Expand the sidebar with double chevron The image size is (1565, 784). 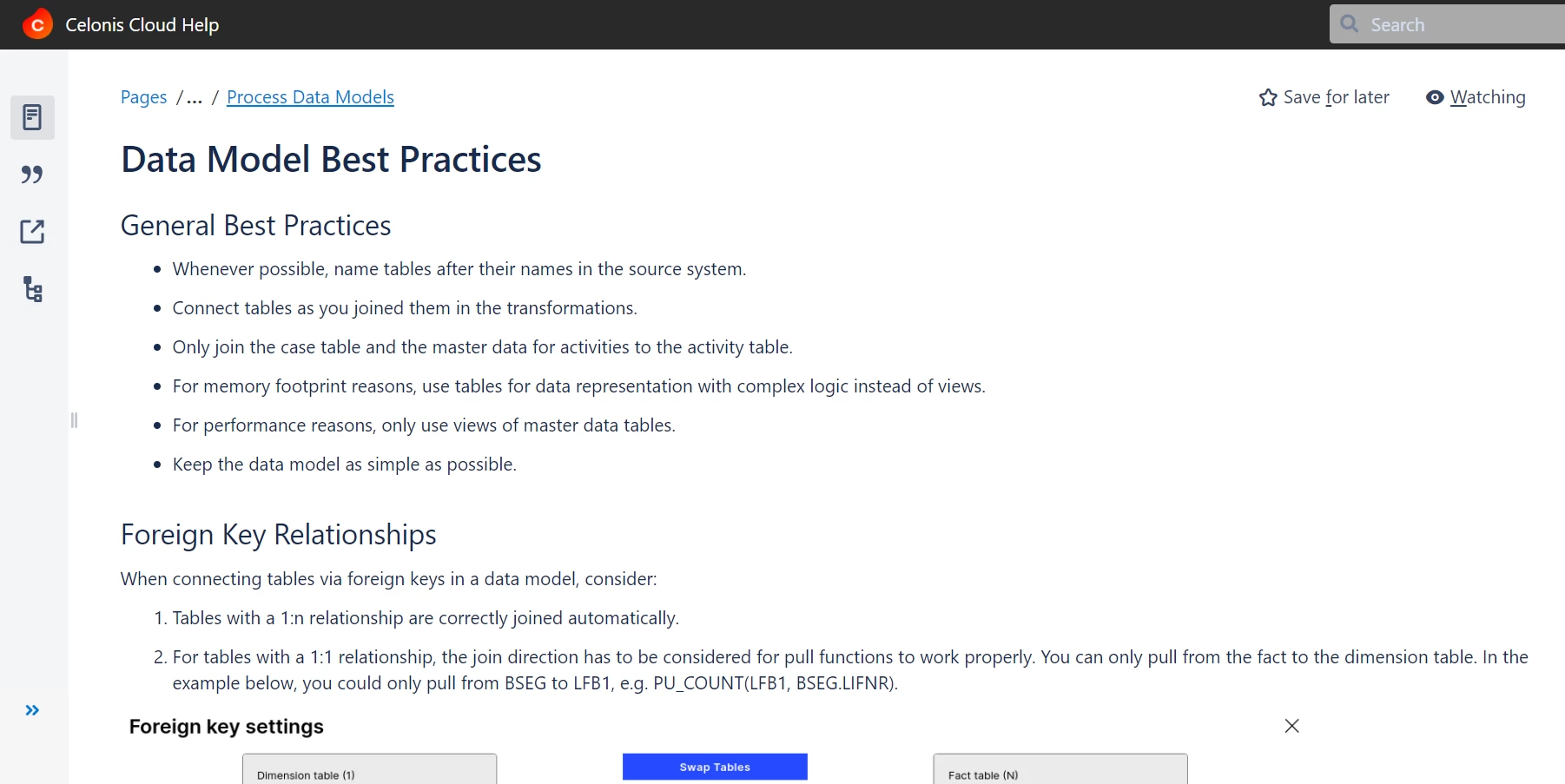[x=32, y=710]
